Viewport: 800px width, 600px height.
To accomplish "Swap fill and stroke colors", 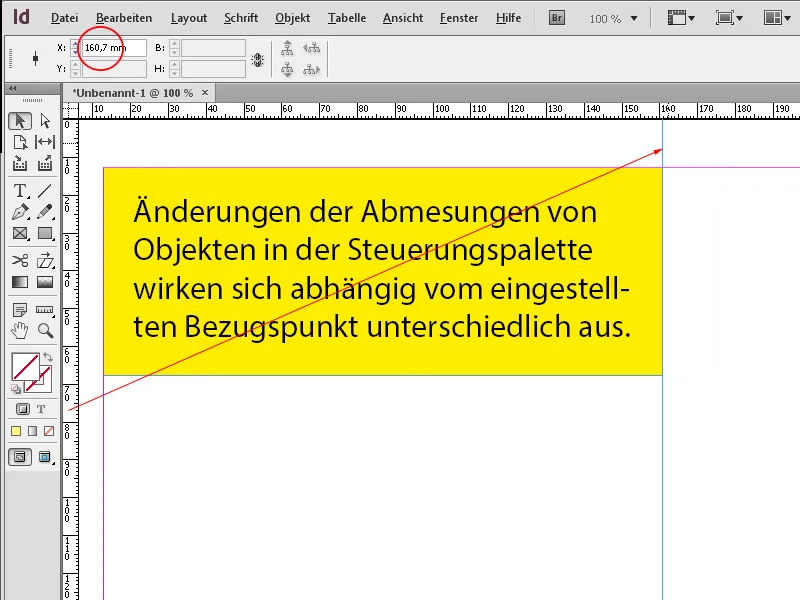I will [48, 357].
